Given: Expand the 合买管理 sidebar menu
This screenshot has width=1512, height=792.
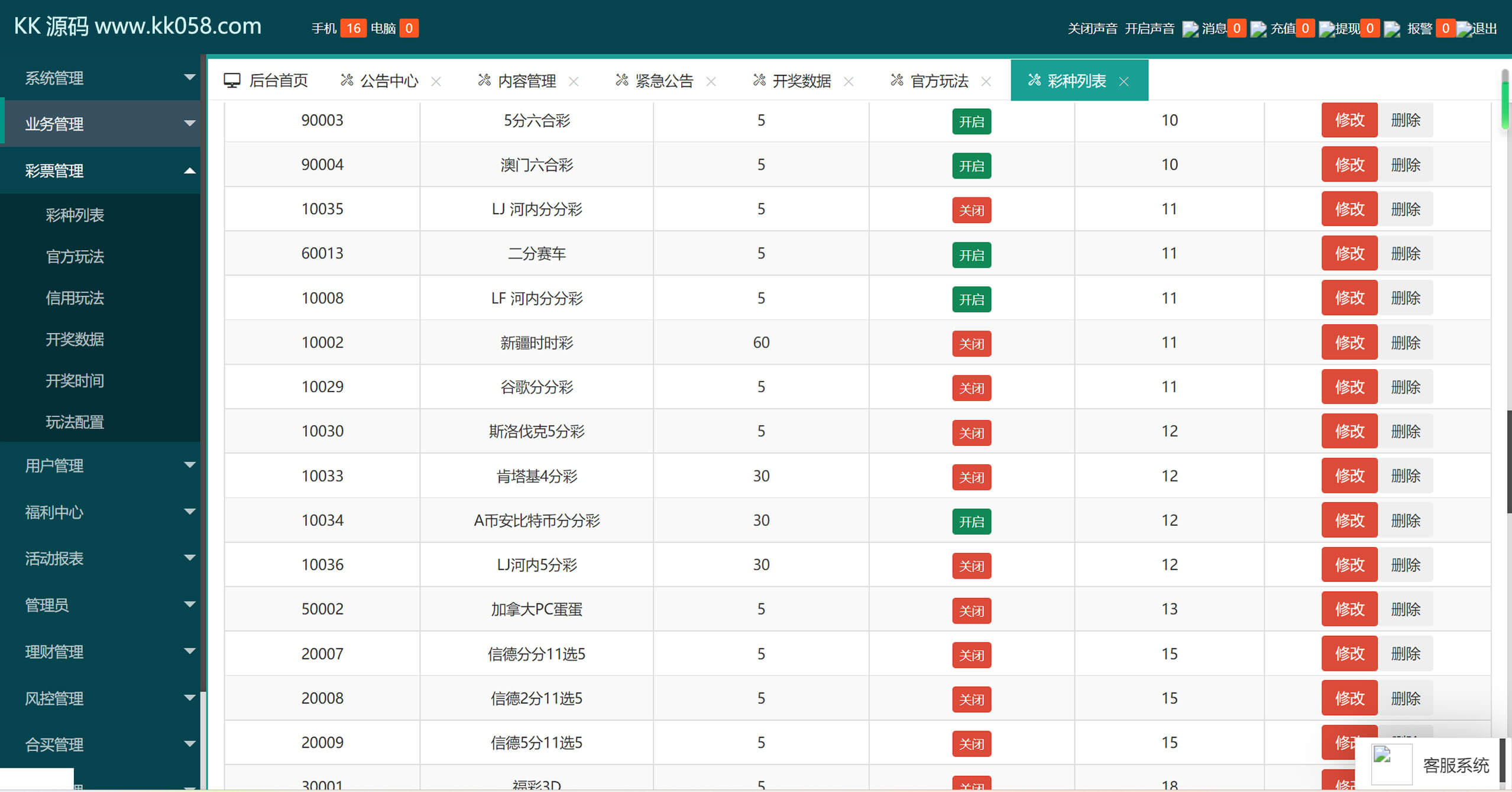Looking at the screenshot, I should (x=101, y=744).
